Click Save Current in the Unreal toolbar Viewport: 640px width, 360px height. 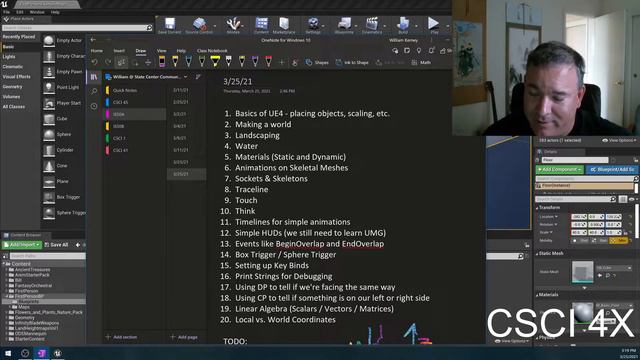click(170, 25)
